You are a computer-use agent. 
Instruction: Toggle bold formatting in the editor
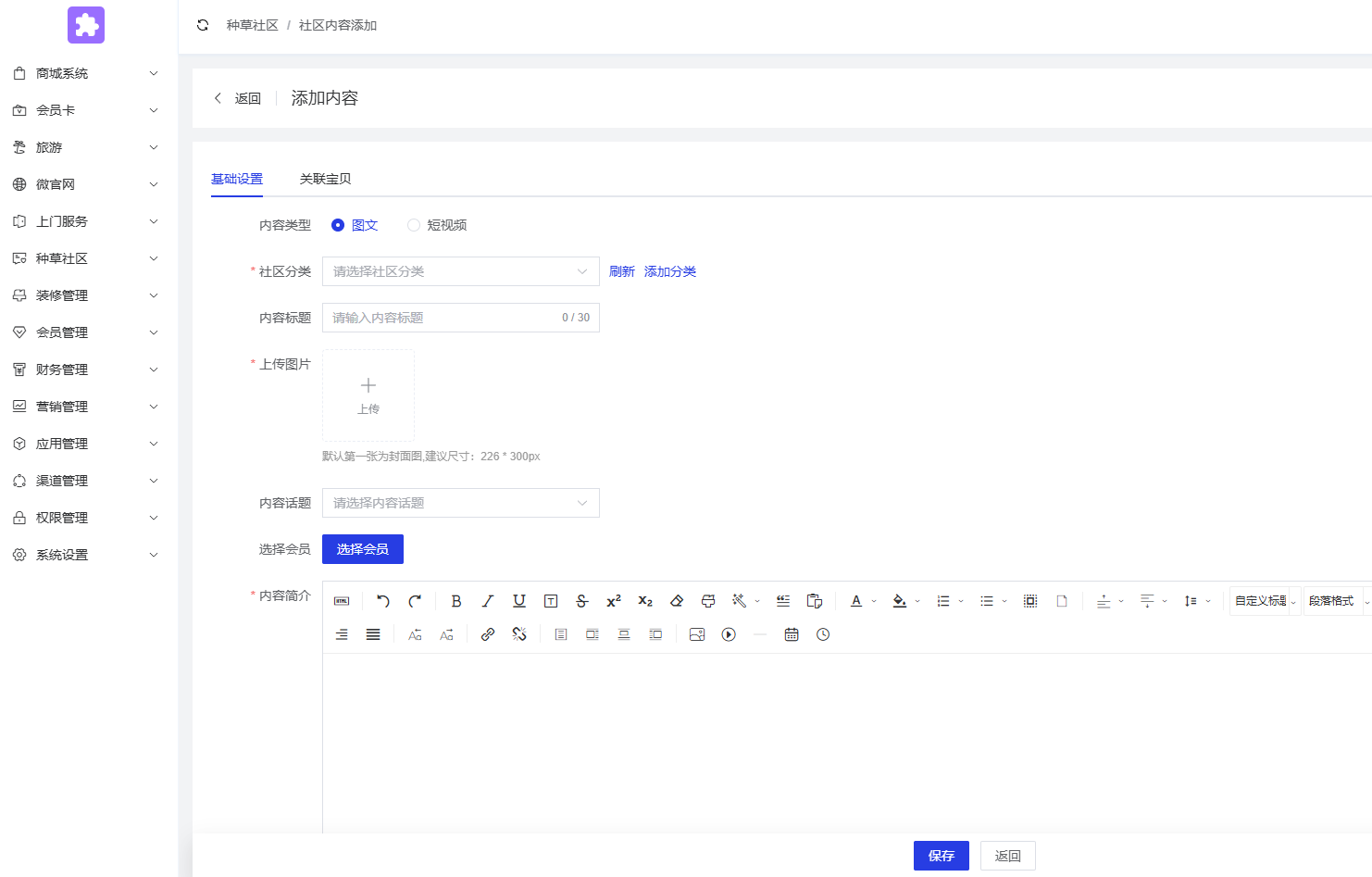[456, 601]
